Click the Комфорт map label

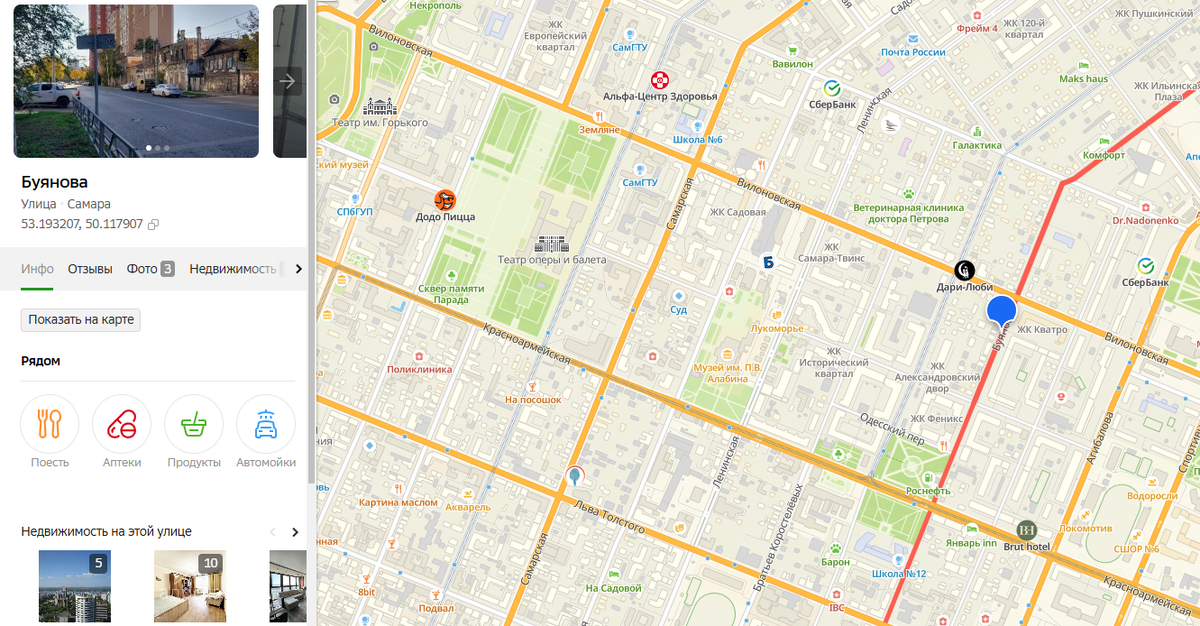1104,155
